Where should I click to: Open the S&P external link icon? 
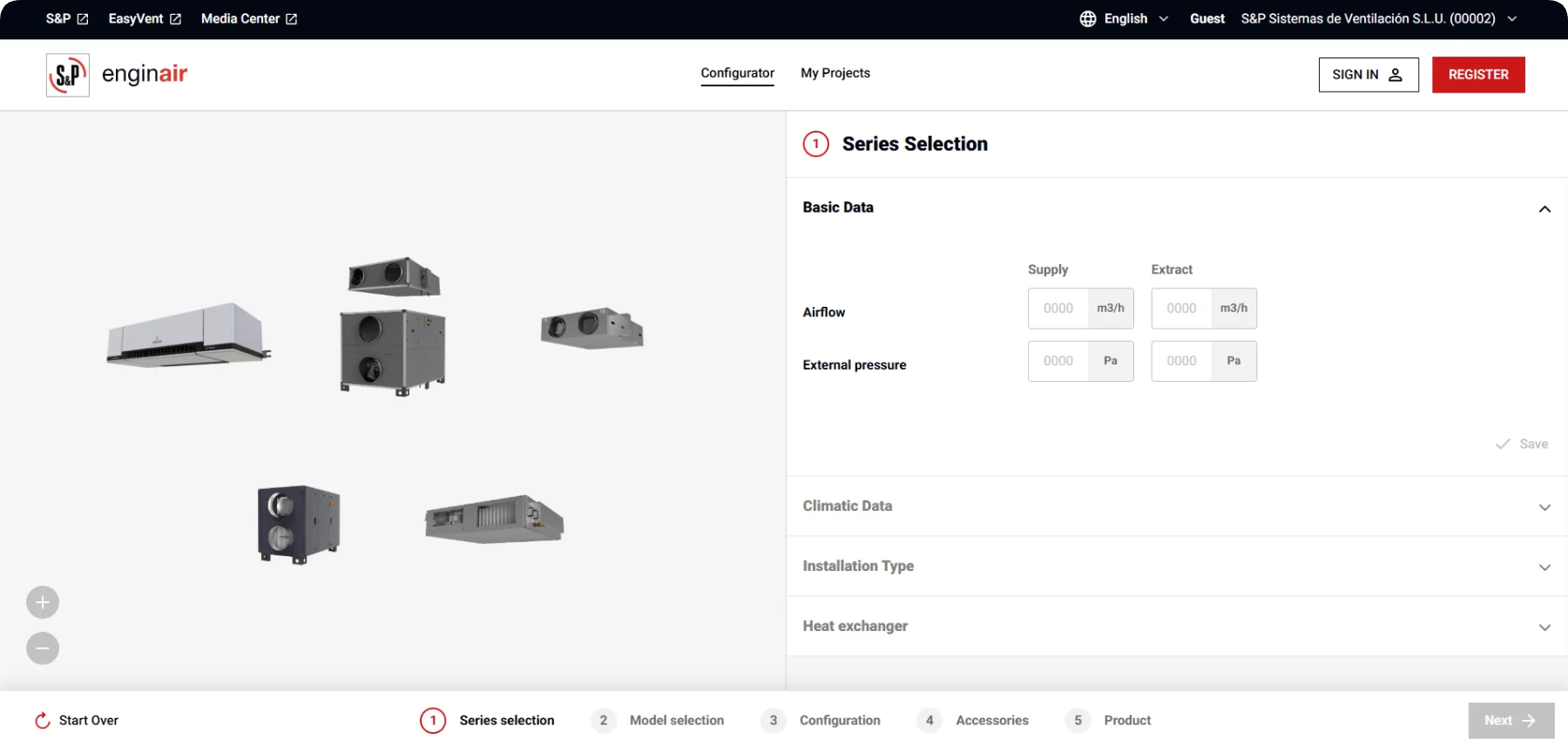(83, 19)
